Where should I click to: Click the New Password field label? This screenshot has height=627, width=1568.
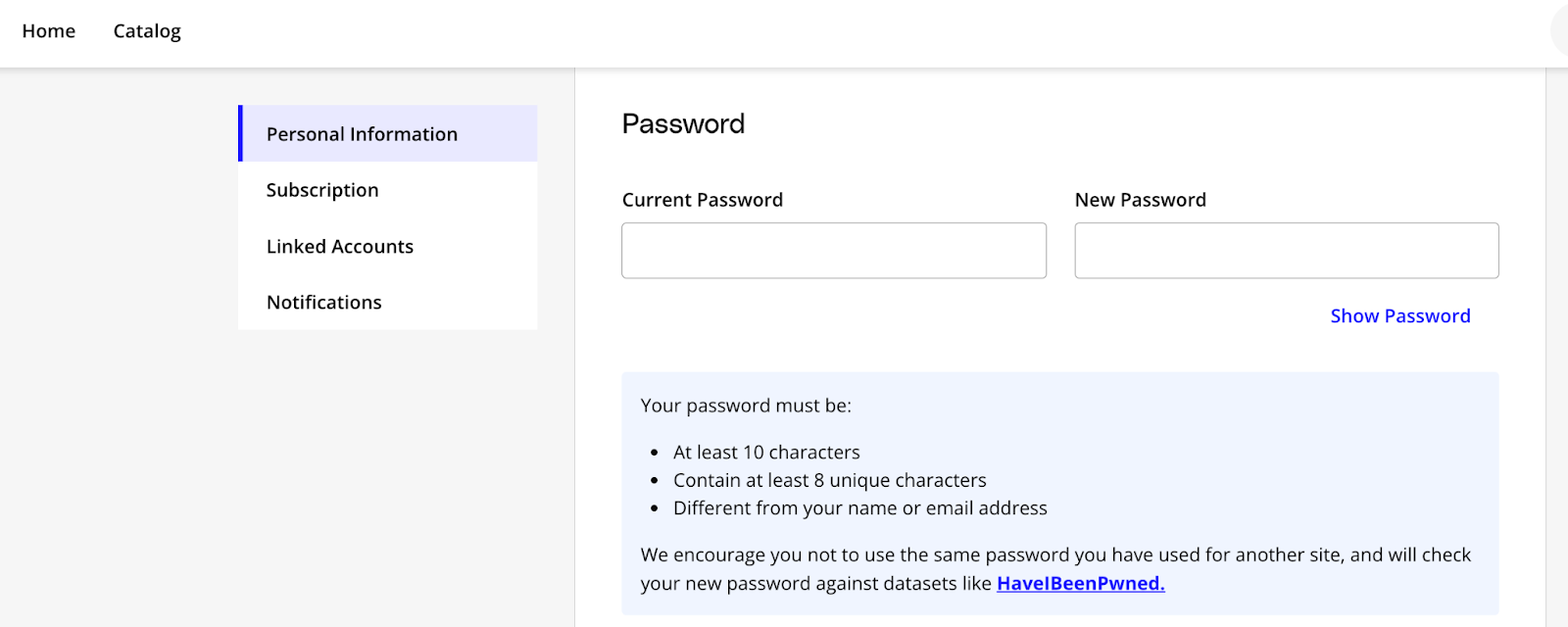click(x=1141, y=200)
